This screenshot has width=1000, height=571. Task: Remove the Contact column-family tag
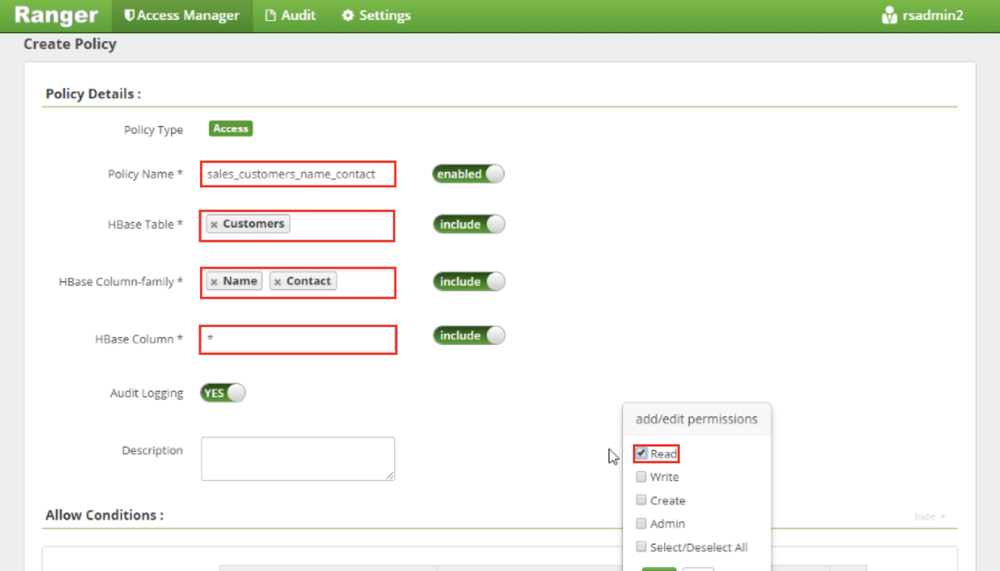tap(277, 281)
